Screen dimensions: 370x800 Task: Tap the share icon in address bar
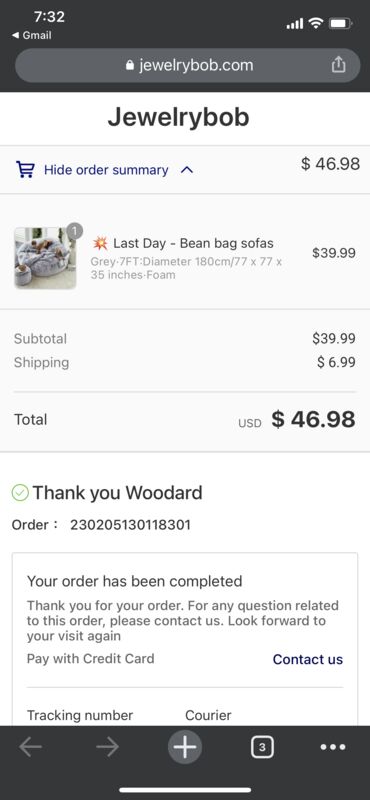338,65
